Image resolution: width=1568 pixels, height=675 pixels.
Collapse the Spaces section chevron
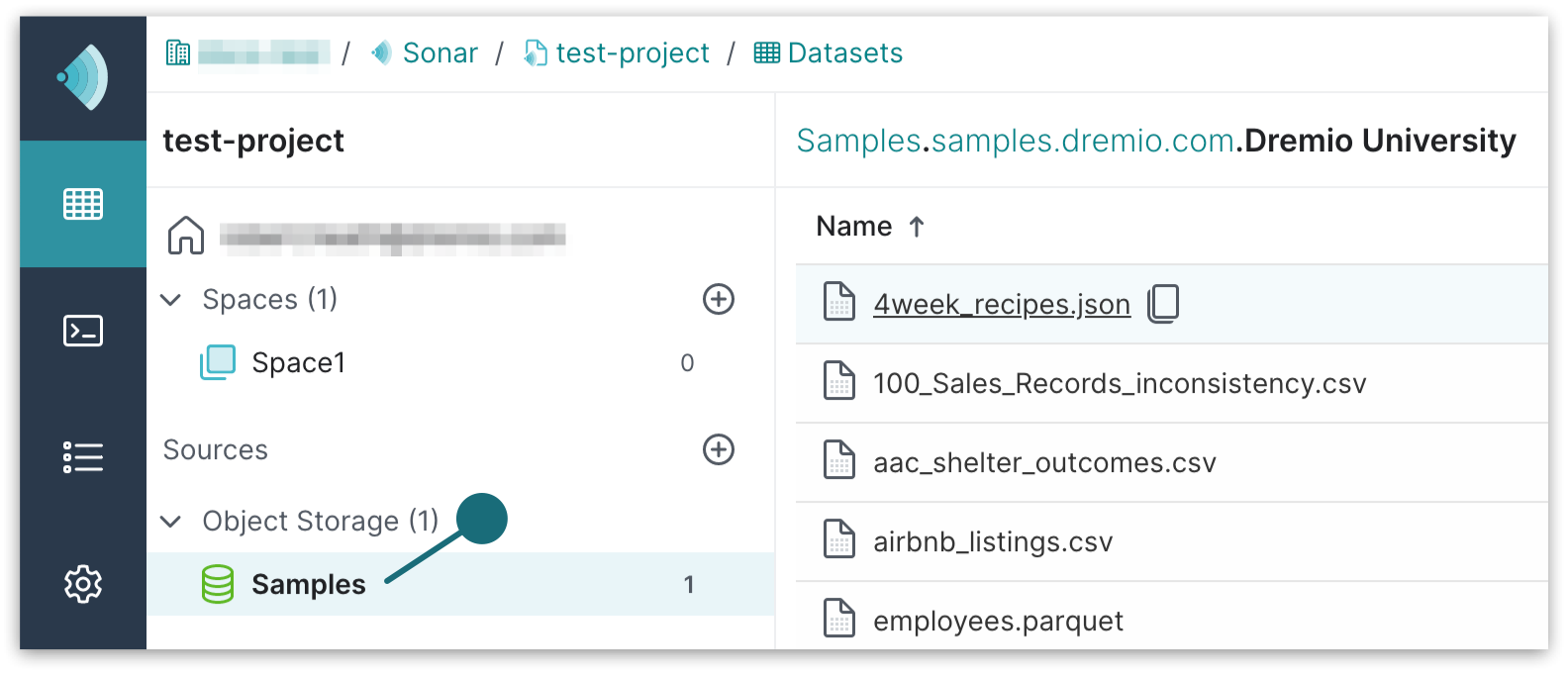coord(171,299)
